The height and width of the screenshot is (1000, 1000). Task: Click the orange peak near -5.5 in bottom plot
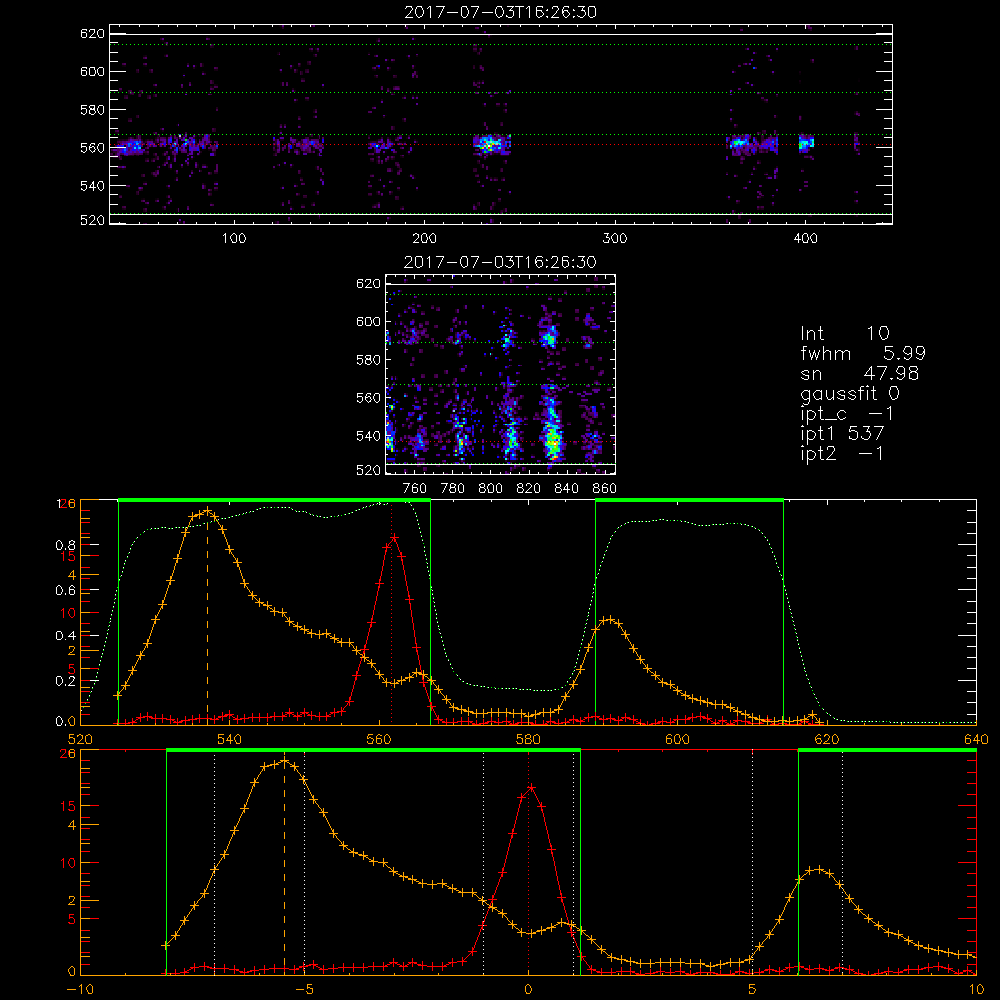point(284,761)
